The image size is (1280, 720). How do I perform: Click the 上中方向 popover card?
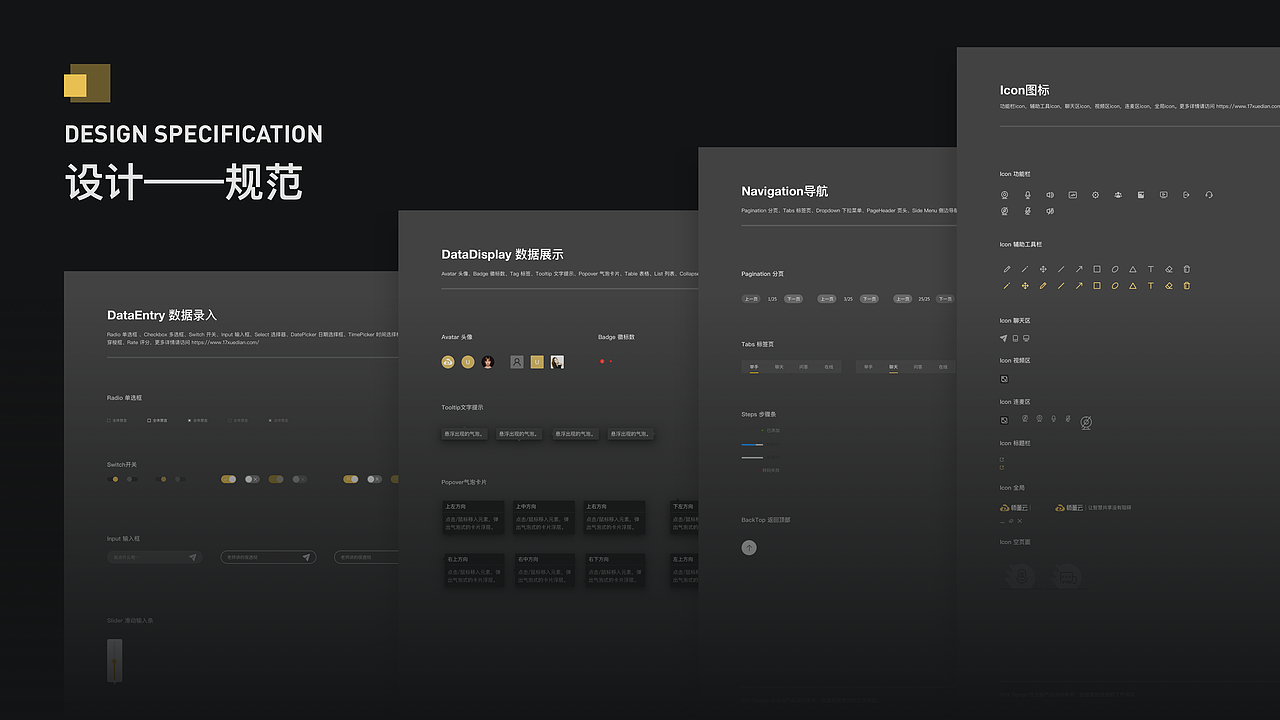pyautogui.click(x=544, y=516)
